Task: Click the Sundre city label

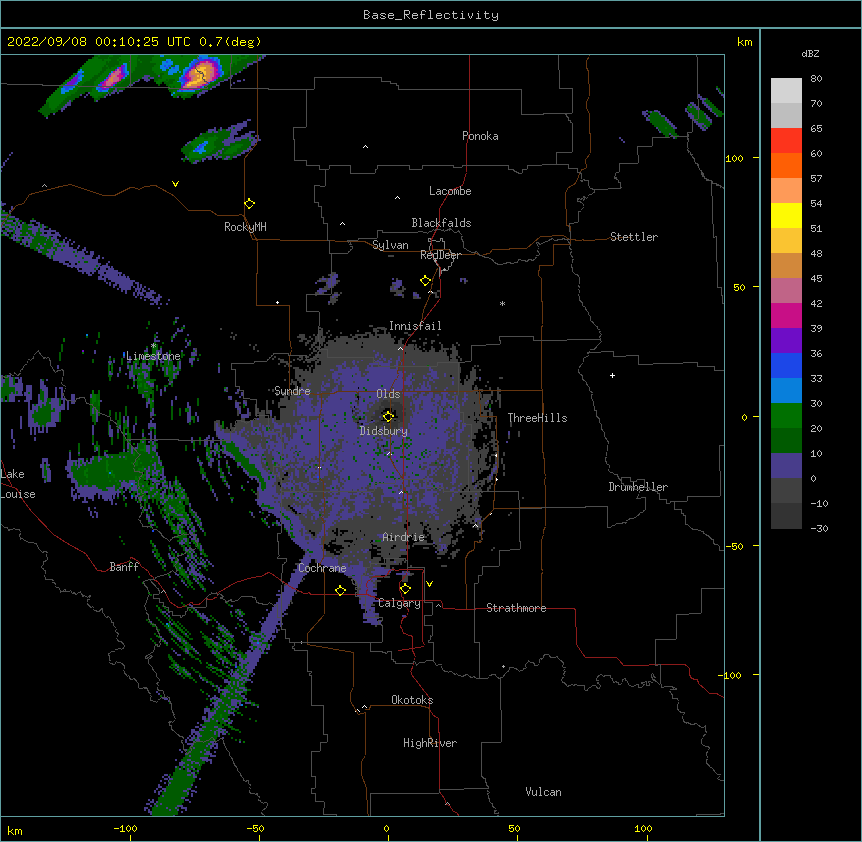Action: tap(292, 391)
